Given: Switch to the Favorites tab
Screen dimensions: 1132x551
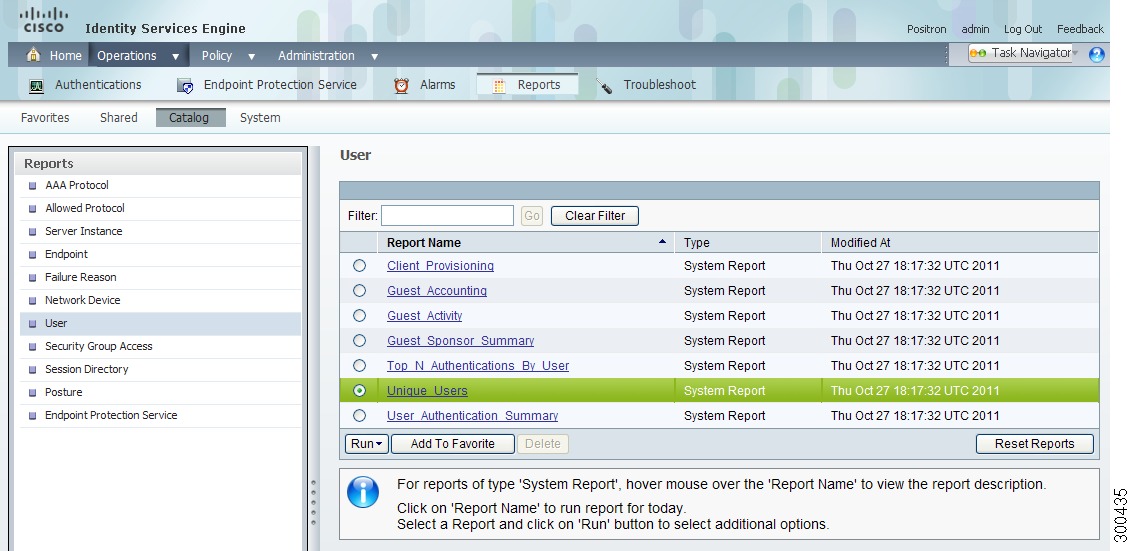Looking at the screenshot, I should pos(45,118).
